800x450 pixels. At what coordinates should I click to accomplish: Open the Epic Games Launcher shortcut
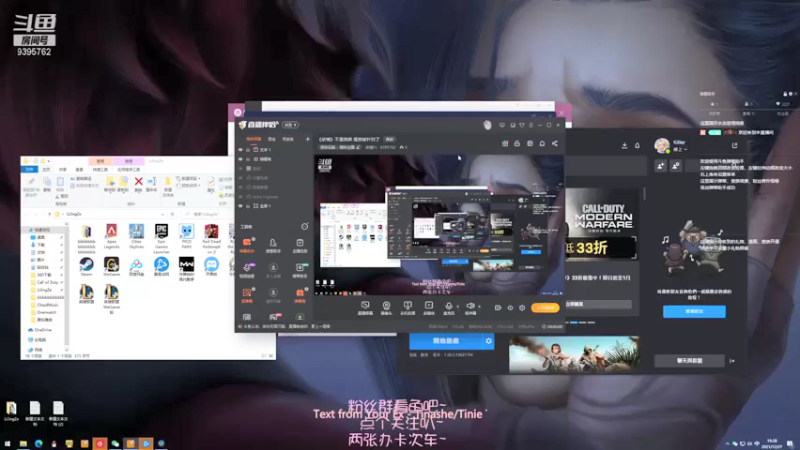pos(161,238)
